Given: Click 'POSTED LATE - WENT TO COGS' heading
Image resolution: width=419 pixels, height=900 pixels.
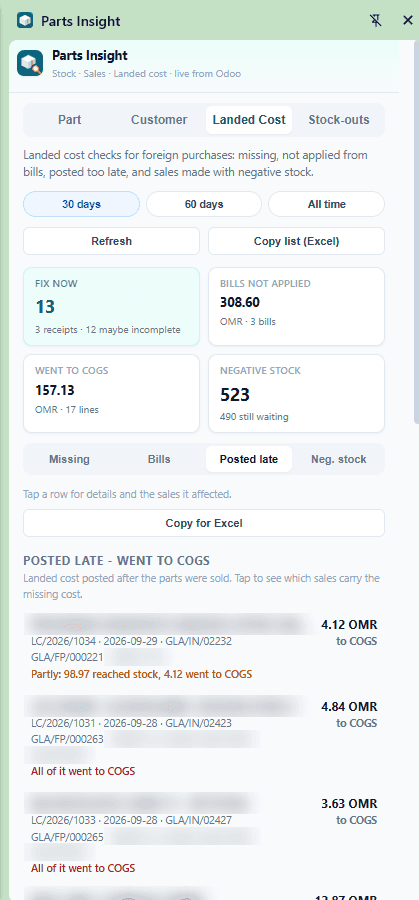Looking at the screenshot, I should [x=117, y=561].
